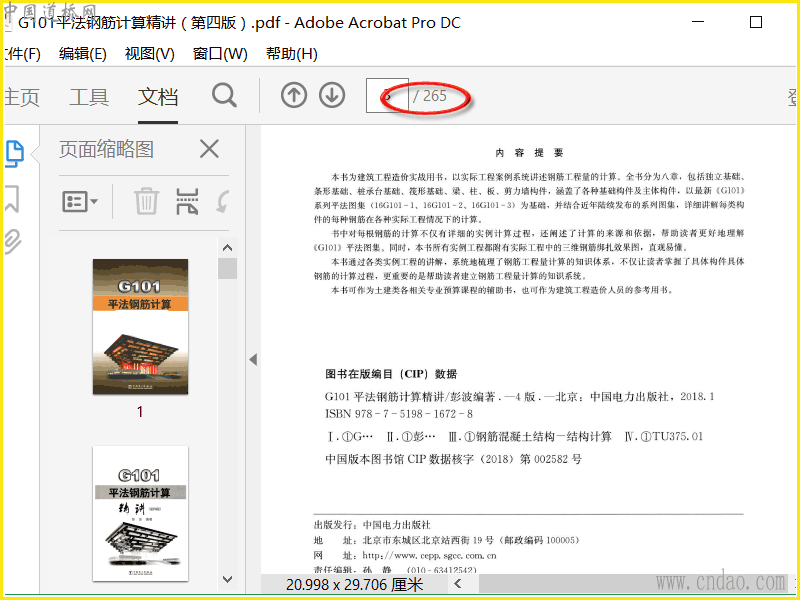Click the delete pages trash icon

[x=146, y=201]
